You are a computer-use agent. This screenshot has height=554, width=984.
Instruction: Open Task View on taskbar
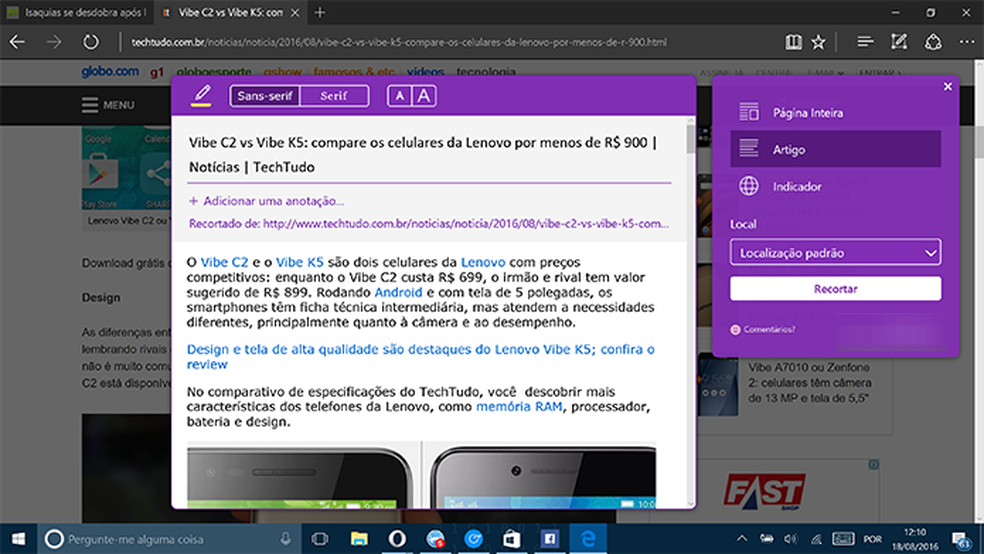319,539
